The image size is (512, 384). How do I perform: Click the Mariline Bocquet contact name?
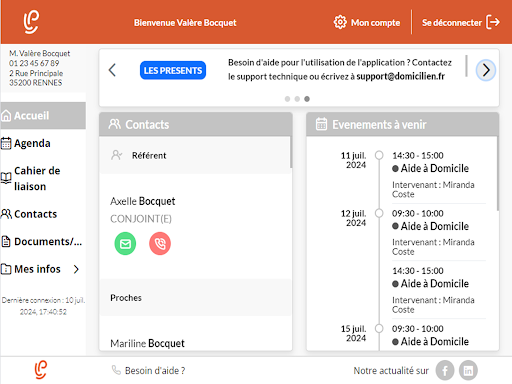(x=147, y=343)
